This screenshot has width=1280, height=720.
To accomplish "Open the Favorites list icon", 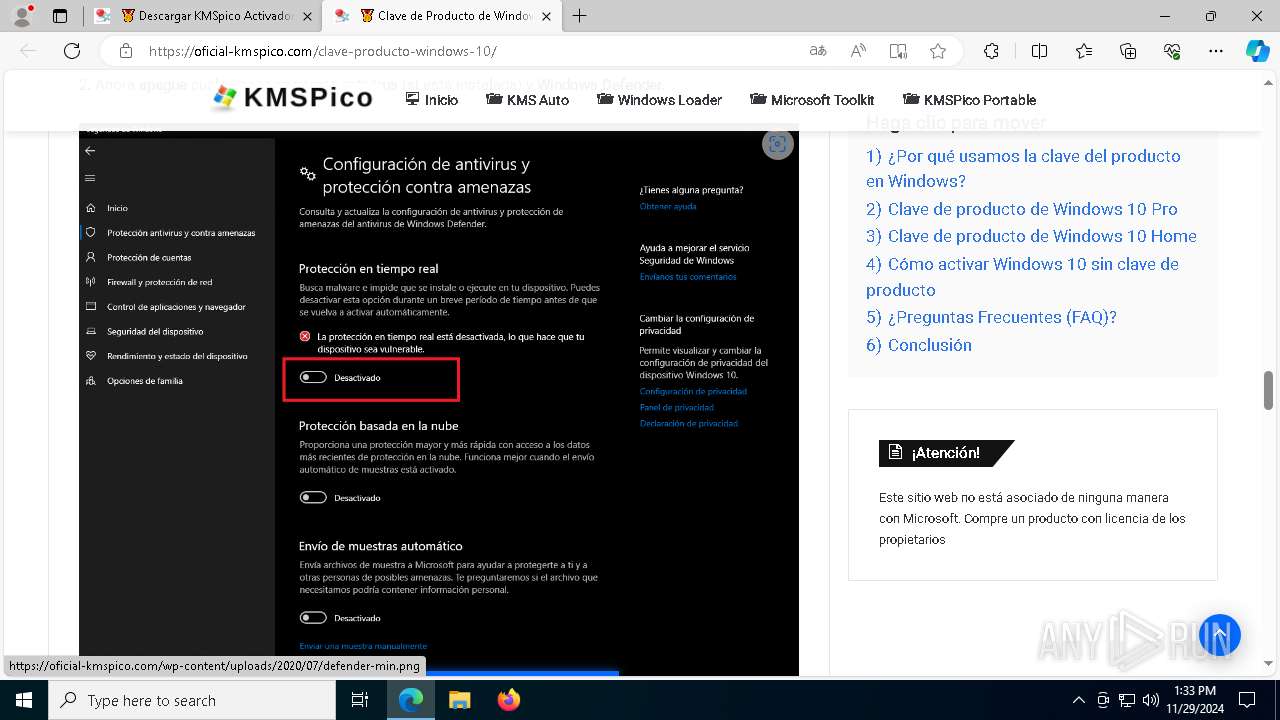I will coord(1084,51).
